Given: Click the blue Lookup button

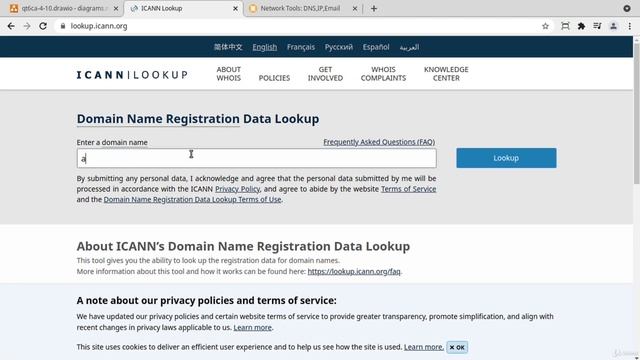Looking at the screenshot, I should [x=506, y=158].
